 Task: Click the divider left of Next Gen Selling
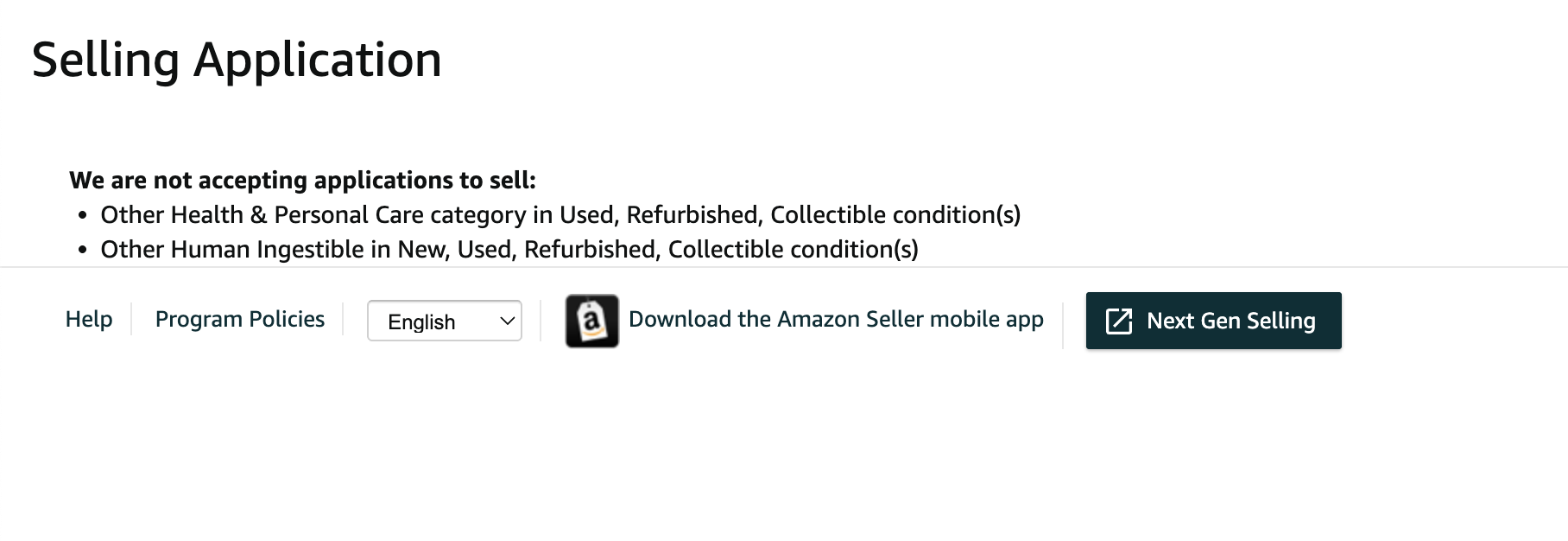[x=1063, y=321]
